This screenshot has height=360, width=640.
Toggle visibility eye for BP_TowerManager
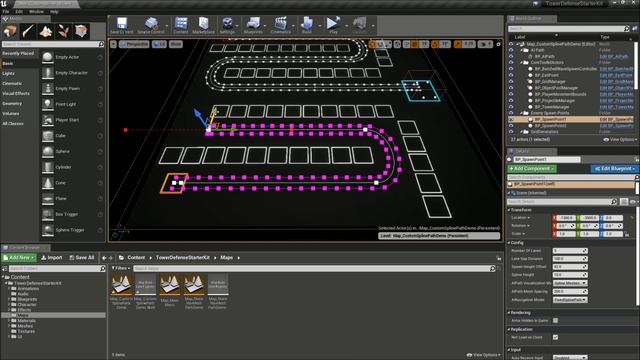[x=511, y=107]
